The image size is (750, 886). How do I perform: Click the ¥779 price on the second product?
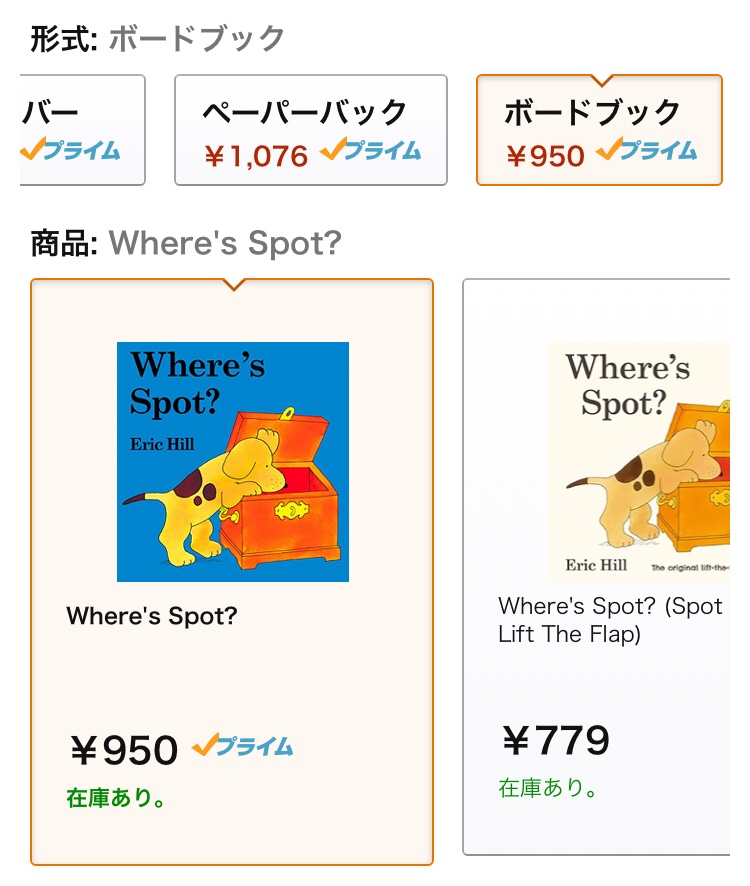557,740
